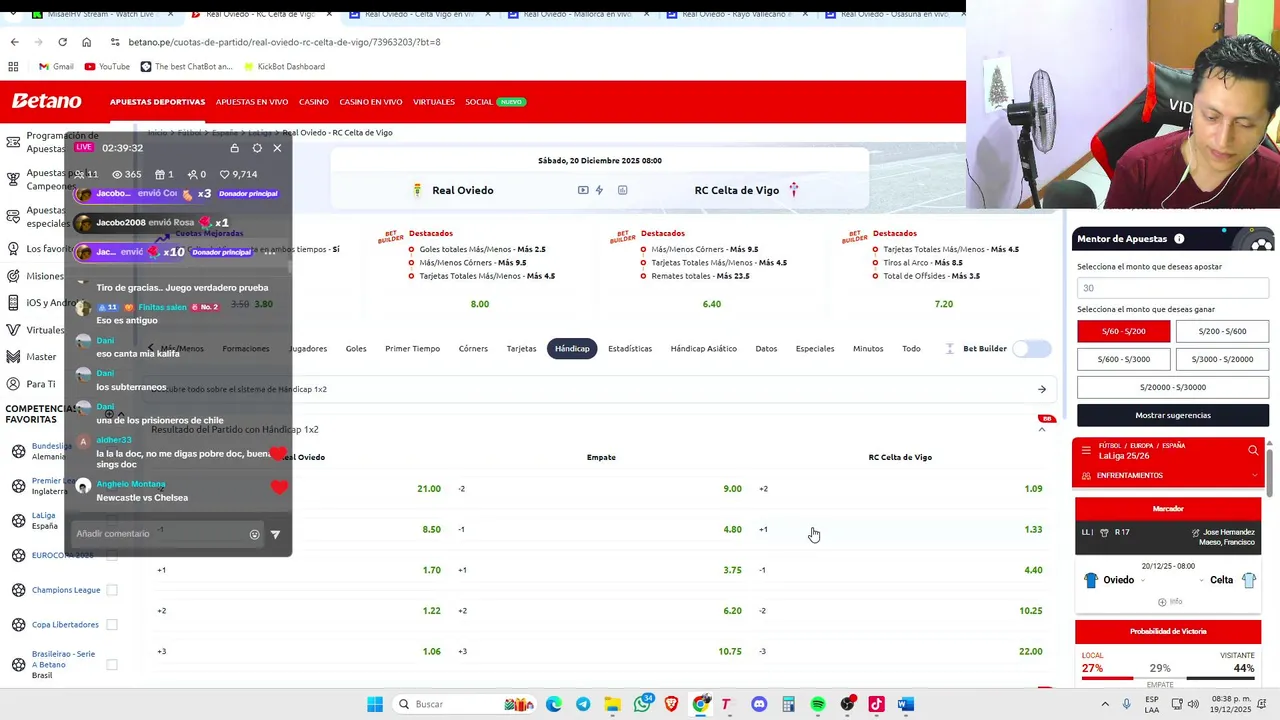Click the lock icon in the live chat overlay
The image size is (1280, 720).
tap(234, 148)
